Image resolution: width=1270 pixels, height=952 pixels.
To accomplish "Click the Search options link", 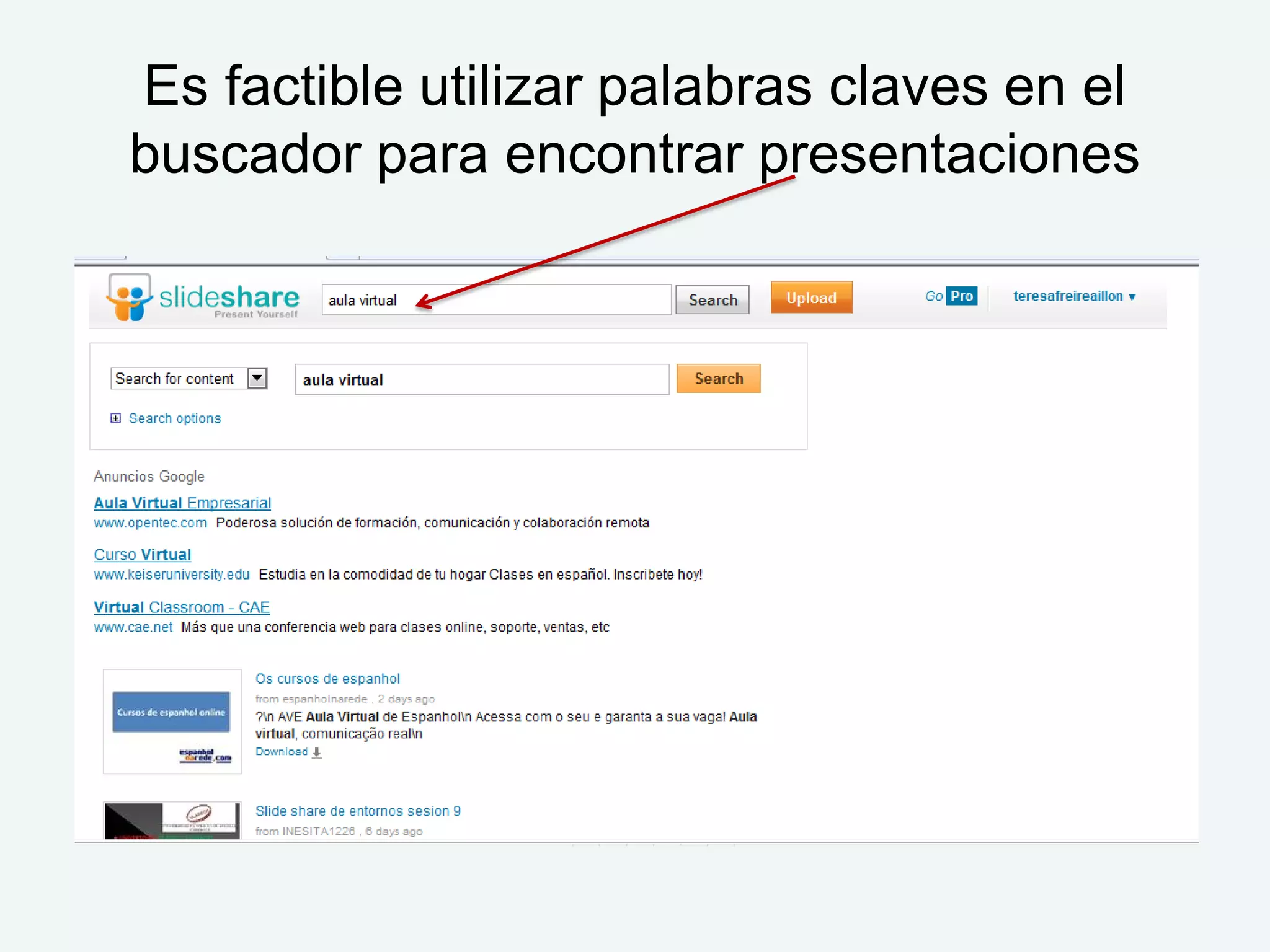I will [x=175, y=418].
